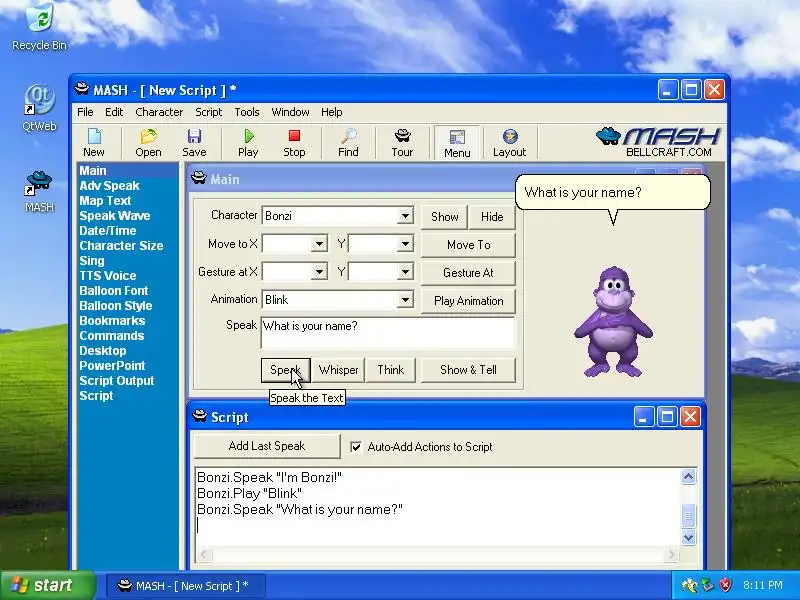The height and width of the screenshot is (600, 800).
Task: Click the Whisper button
Action: 338,370
